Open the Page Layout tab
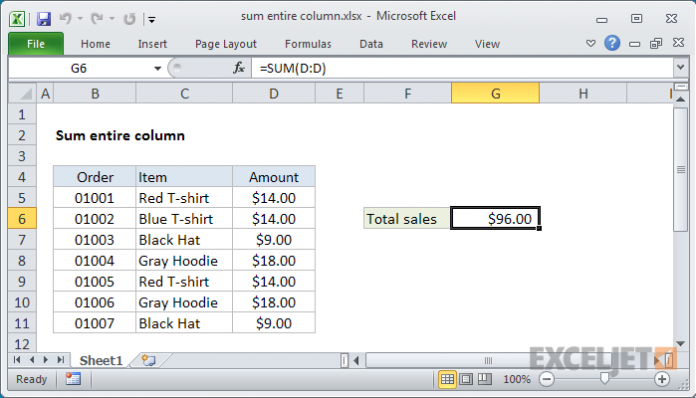Image resolution: width=696 pixels, height=398 pixels. [225, 44]
